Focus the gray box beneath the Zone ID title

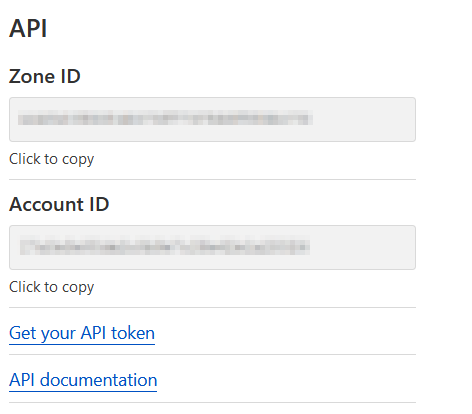click(212, 119)
